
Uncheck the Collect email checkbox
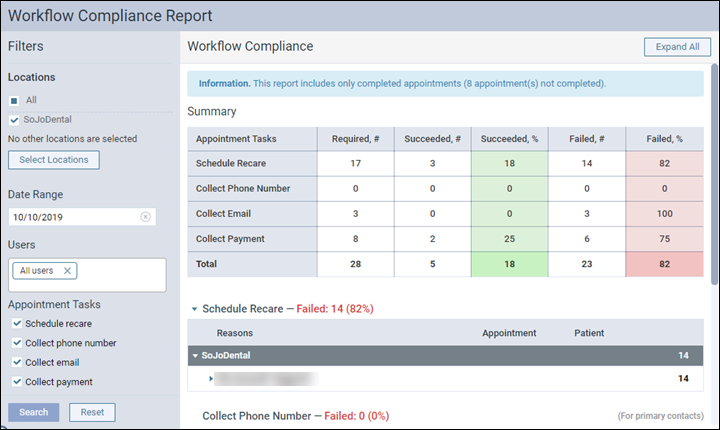click(17, 362)
